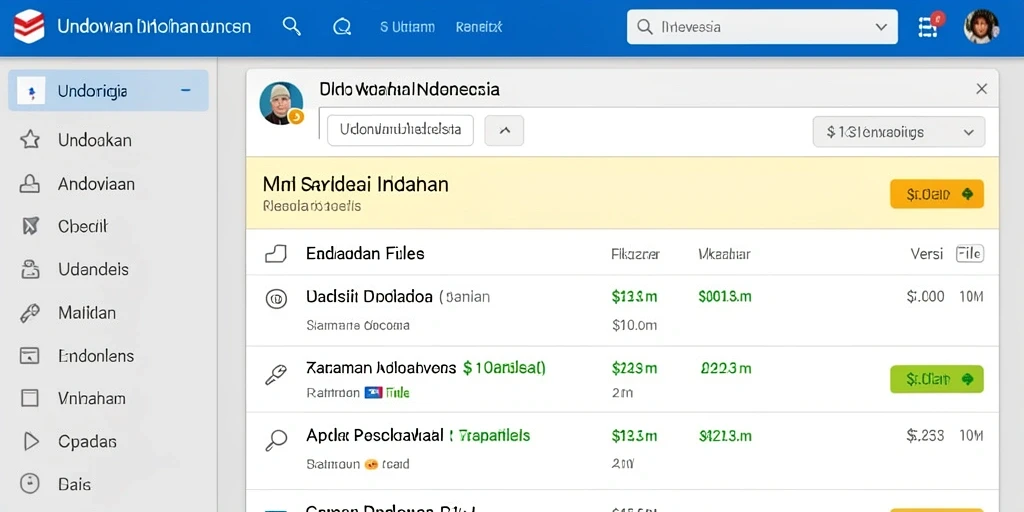Open the list icon with red badge
The width and height of the screenshot is (1024, 512).
pos(929,25)
